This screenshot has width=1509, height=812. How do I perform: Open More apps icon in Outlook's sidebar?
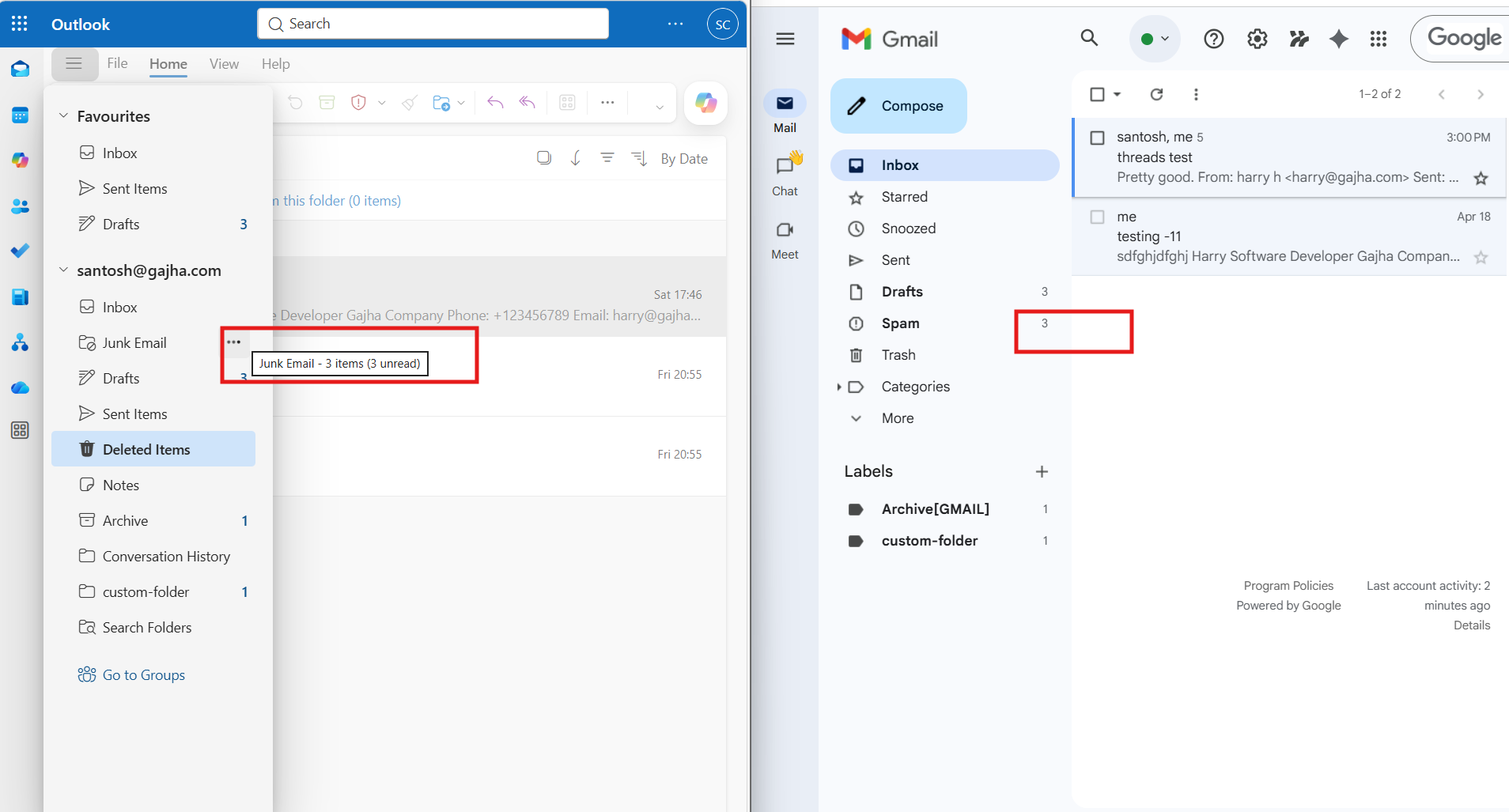20,430
